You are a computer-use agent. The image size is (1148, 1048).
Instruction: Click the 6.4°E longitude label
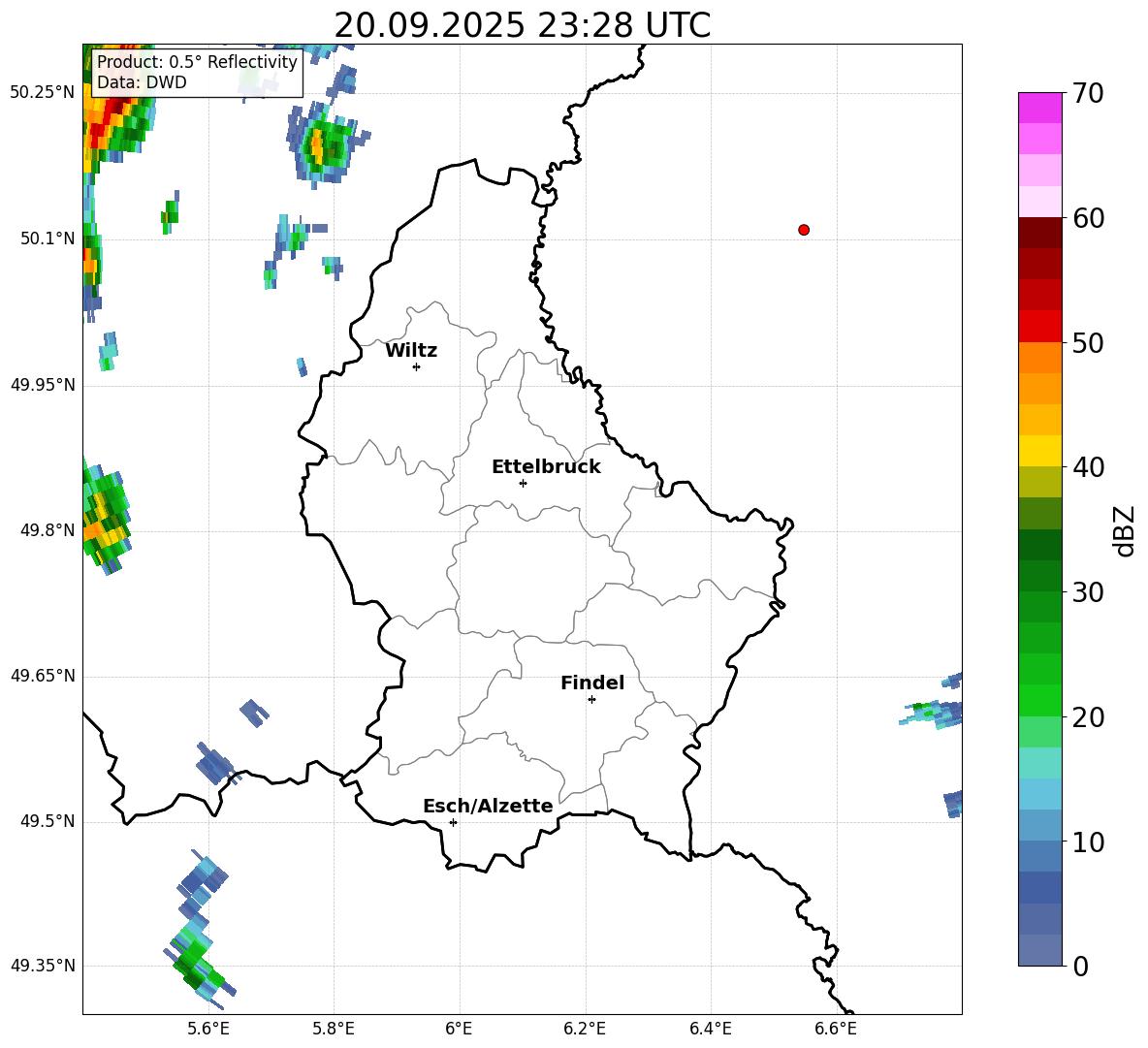(x=710, y=1029)
